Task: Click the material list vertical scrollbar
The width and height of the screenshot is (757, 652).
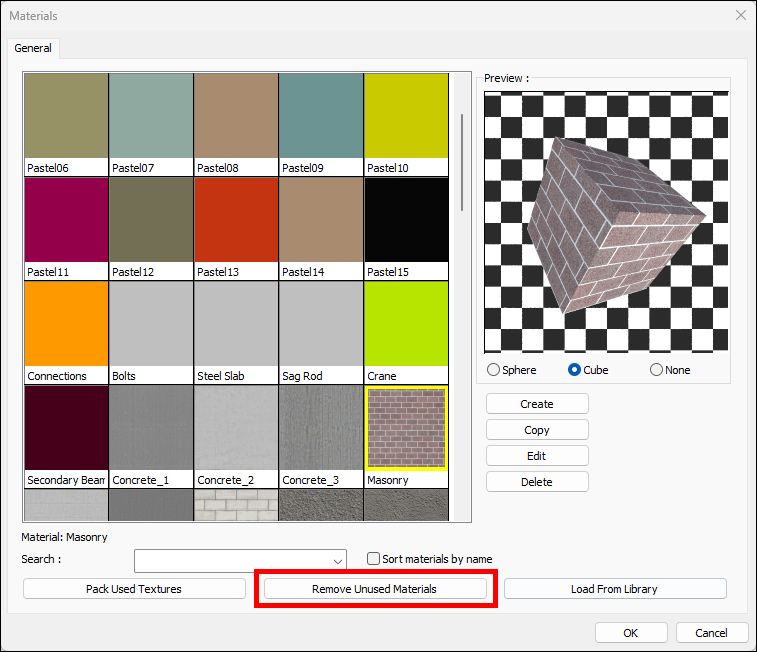Action: click(462, 160)
